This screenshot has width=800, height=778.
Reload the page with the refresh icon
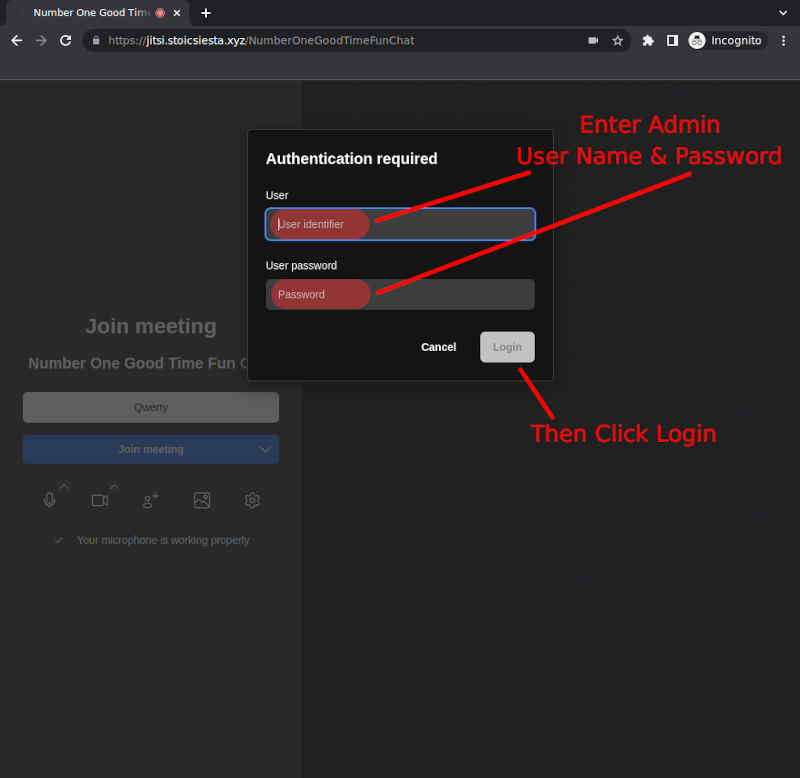[66, 41]
